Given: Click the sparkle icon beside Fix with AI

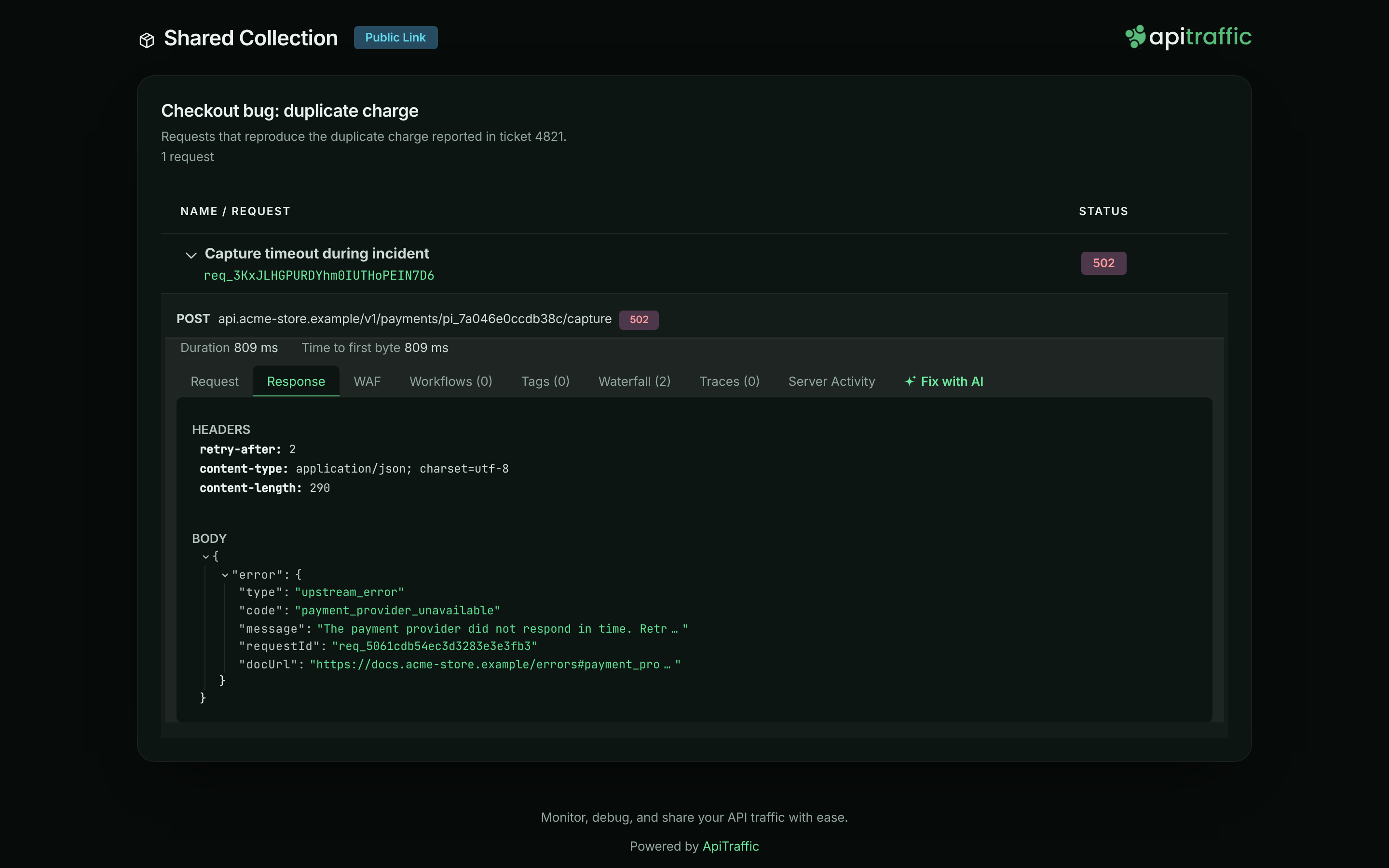Looking at the screenshot, I should click(910, 381).
